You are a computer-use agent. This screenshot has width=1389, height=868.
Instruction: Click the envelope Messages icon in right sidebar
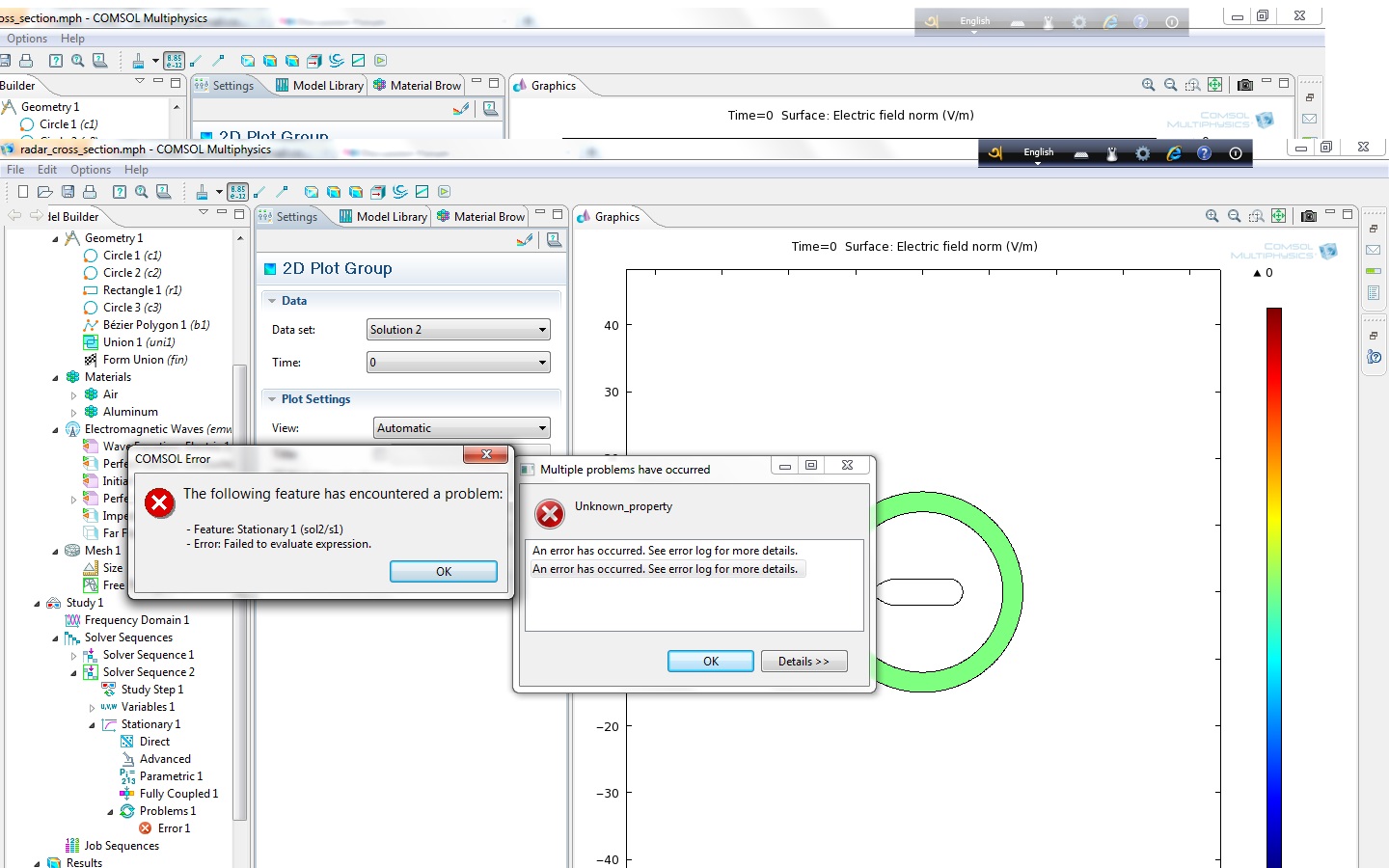click(x=1374, y=250)
